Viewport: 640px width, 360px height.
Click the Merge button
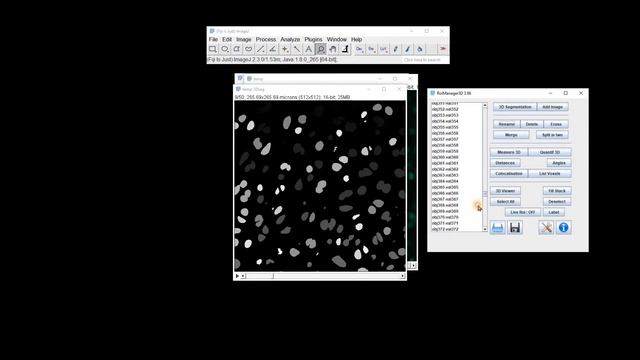click(x=511, y=135)
